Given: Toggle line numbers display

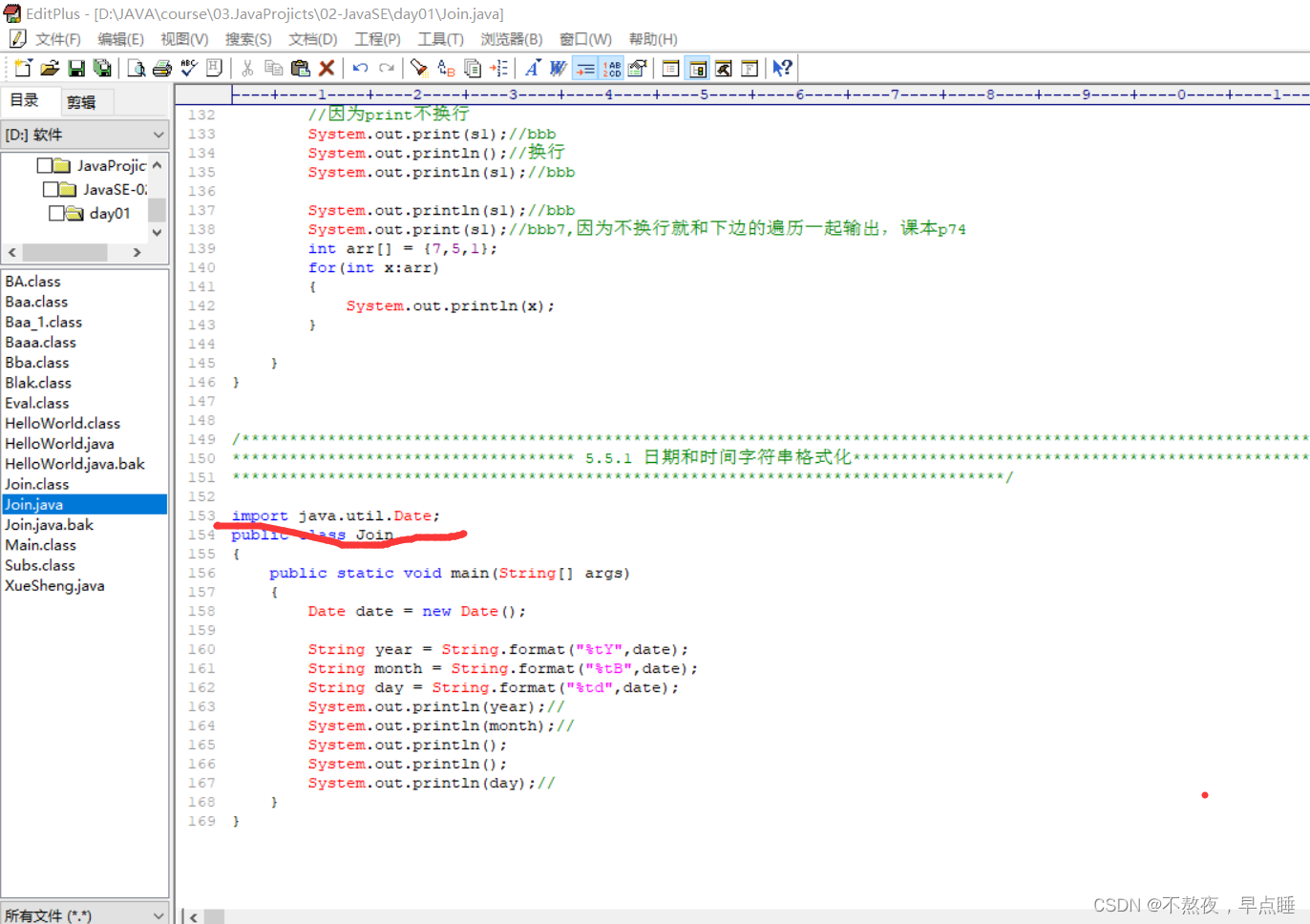Looking at the screenshot, I should 612,68.
